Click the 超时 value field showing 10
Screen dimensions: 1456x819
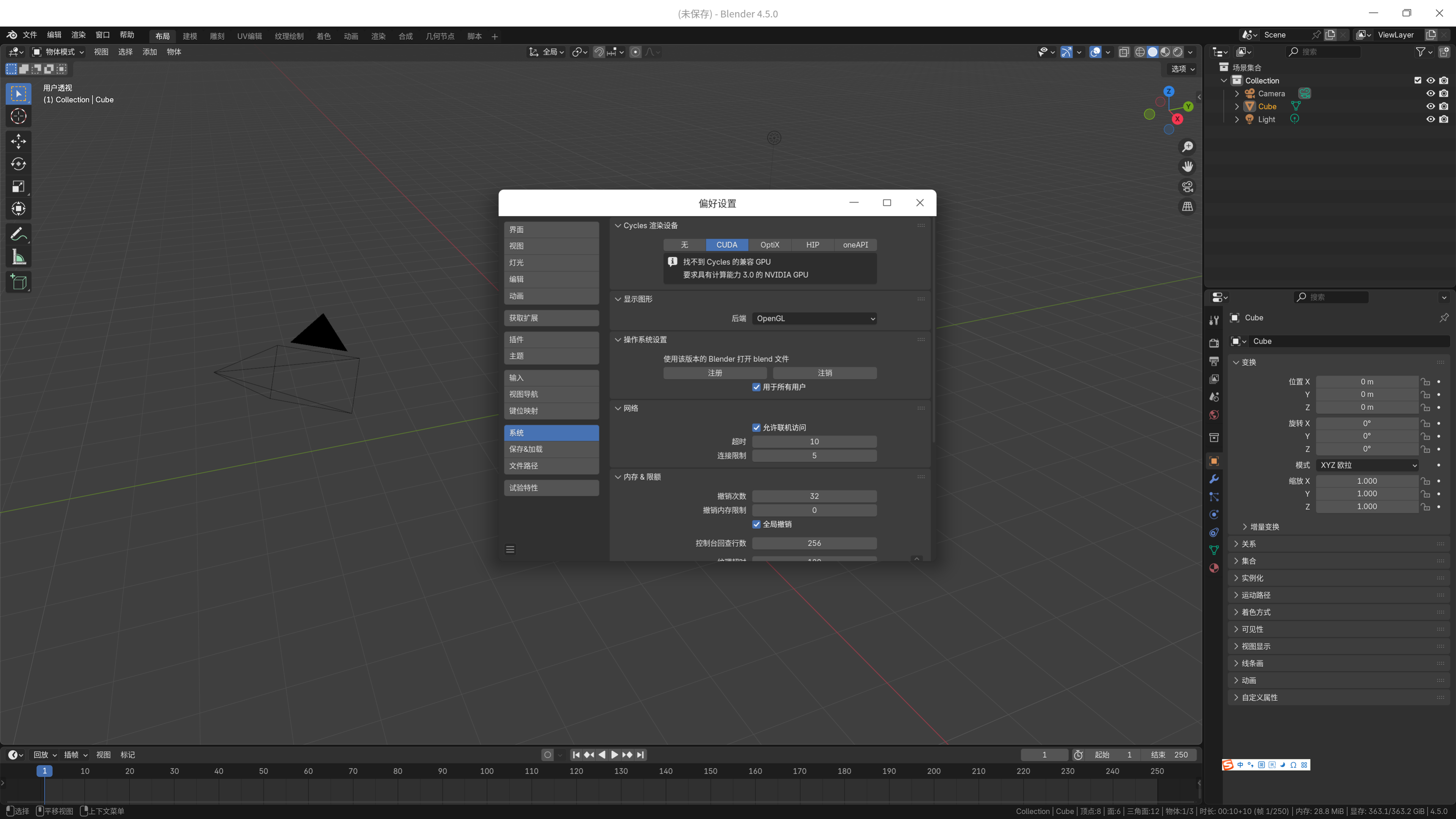815,442
